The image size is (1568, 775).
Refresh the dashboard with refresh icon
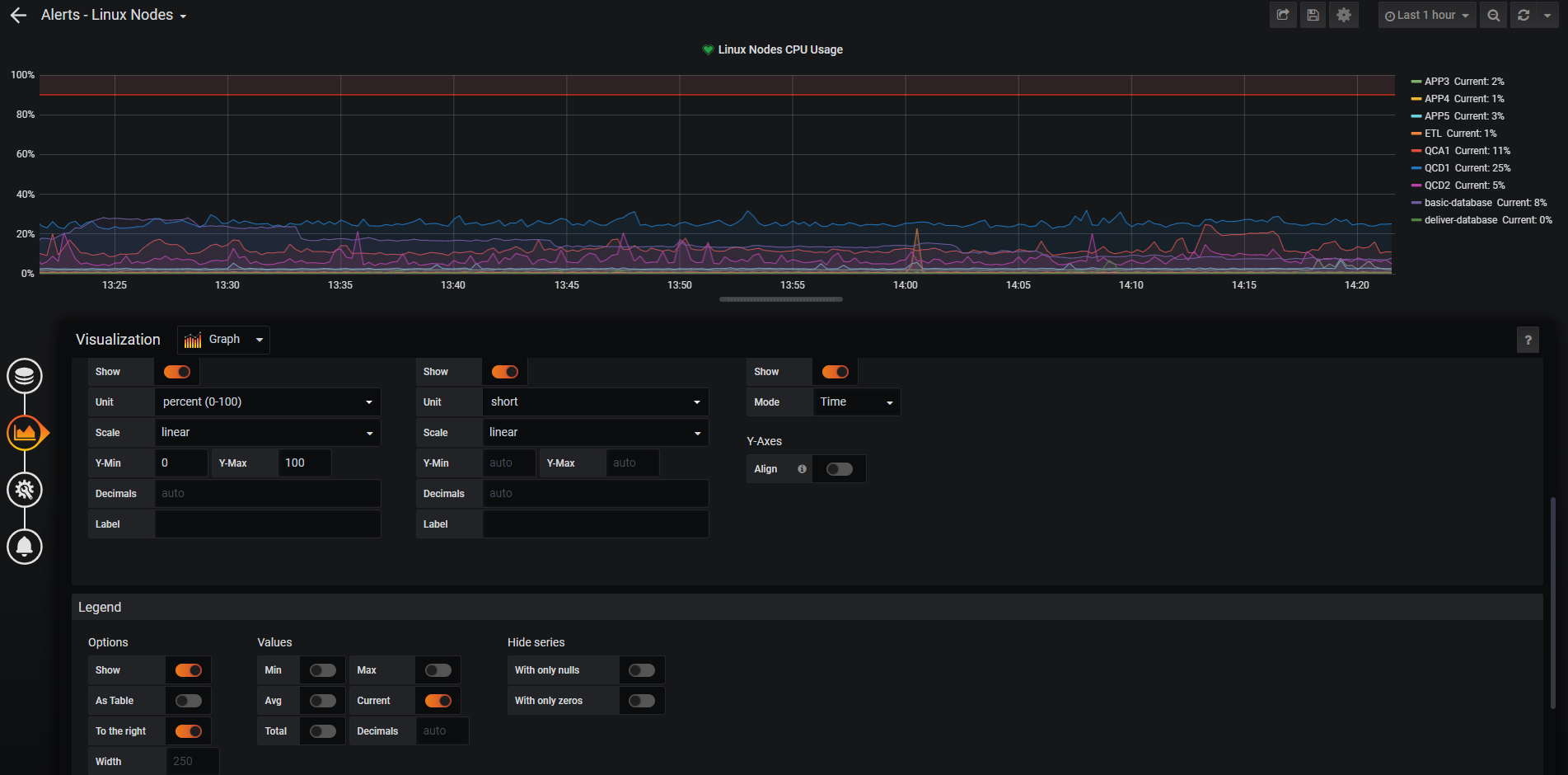[x=1524, y=15]
